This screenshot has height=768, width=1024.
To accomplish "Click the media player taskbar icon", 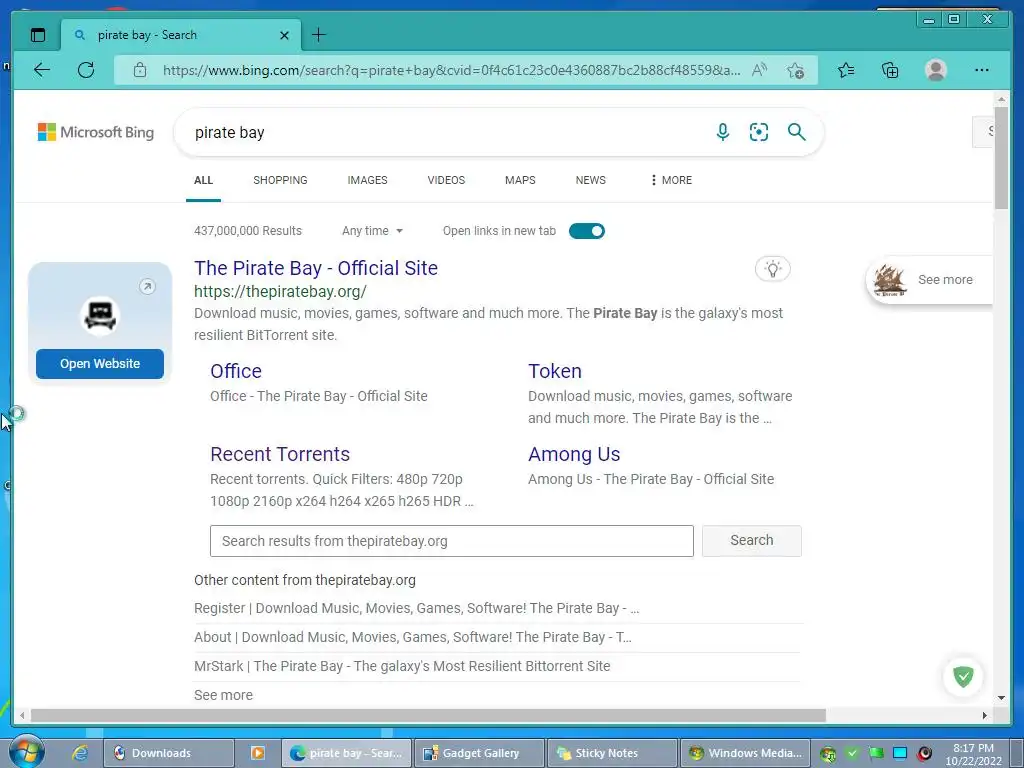I will coord(258,753).
